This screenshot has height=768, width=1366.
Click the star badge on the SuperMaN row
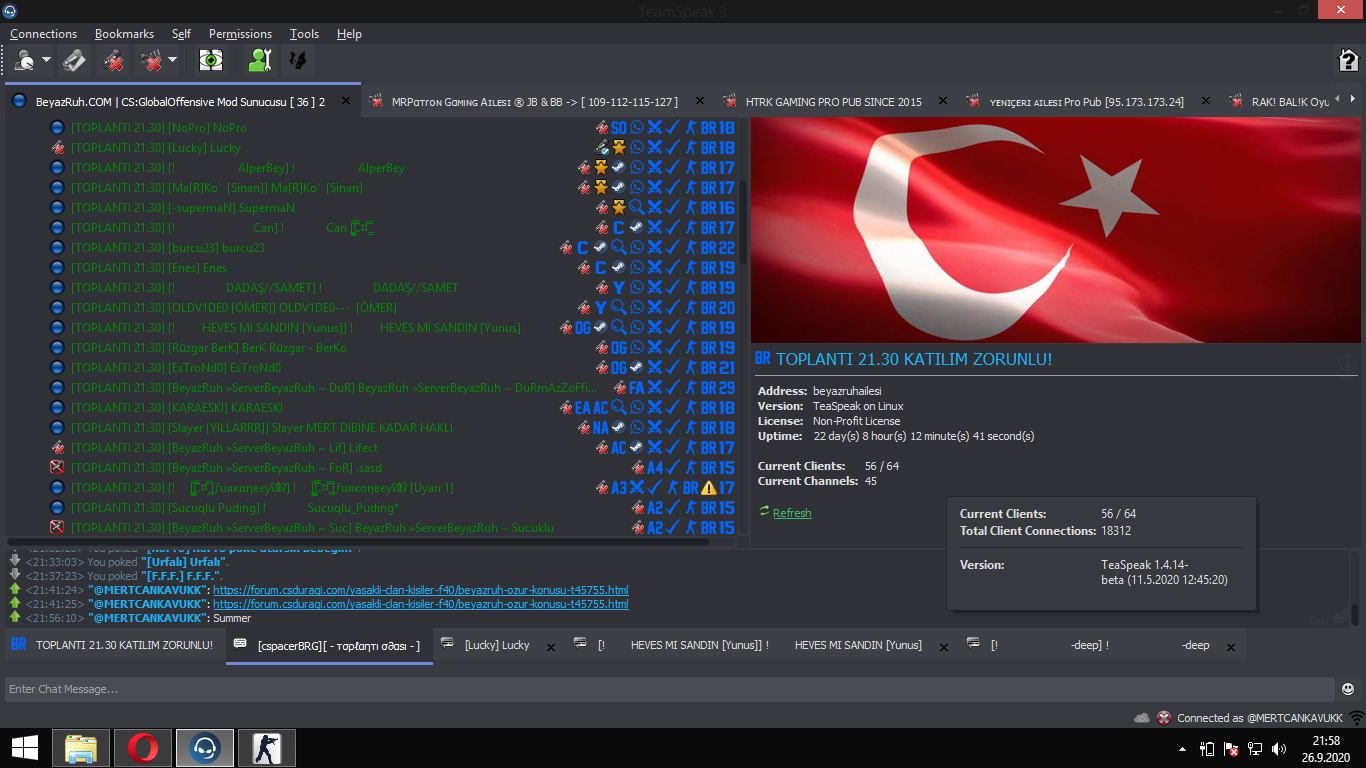click(619, 208)
